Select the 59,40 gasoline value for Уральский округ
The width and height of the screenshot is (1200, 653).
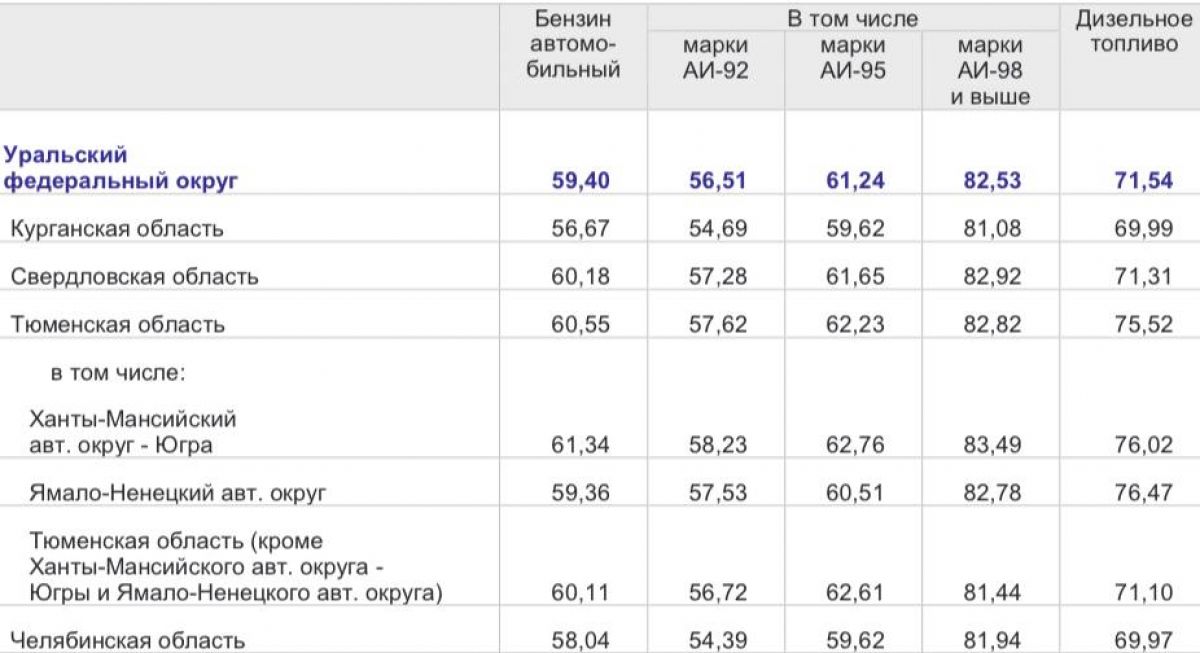point(580,181)
